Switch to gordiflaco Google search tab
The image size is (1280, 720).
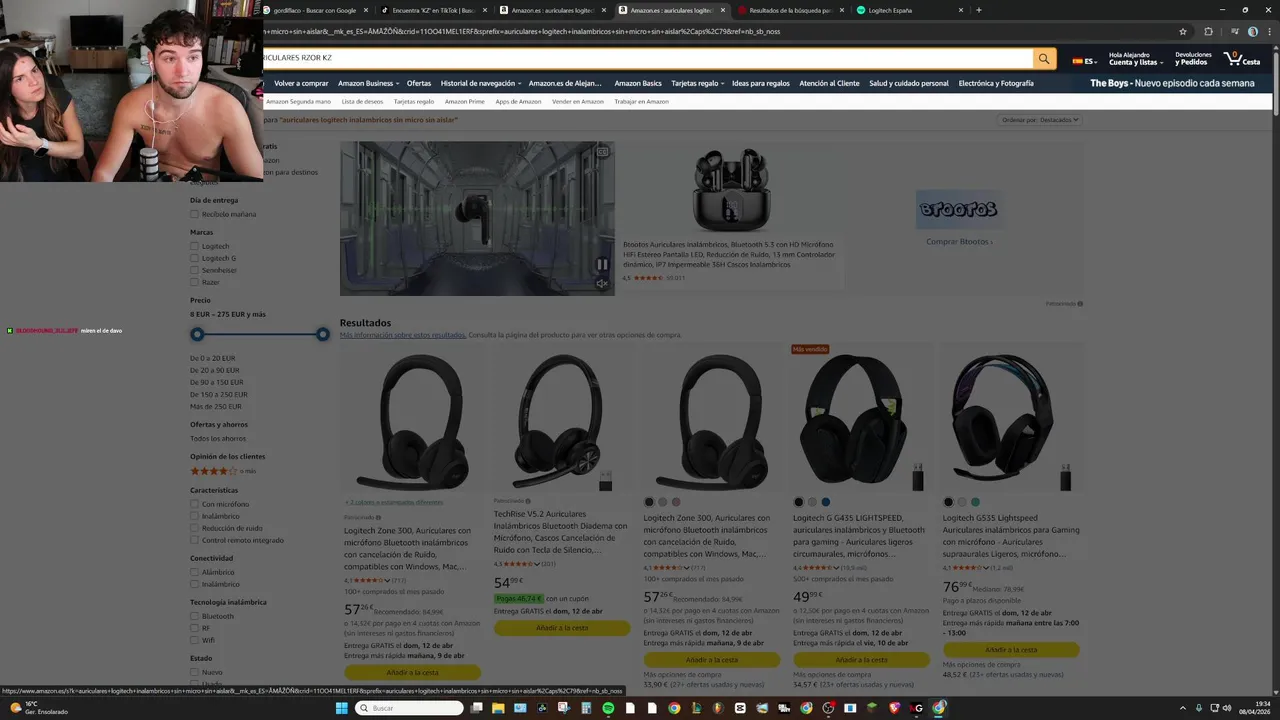tap(315, 10)
